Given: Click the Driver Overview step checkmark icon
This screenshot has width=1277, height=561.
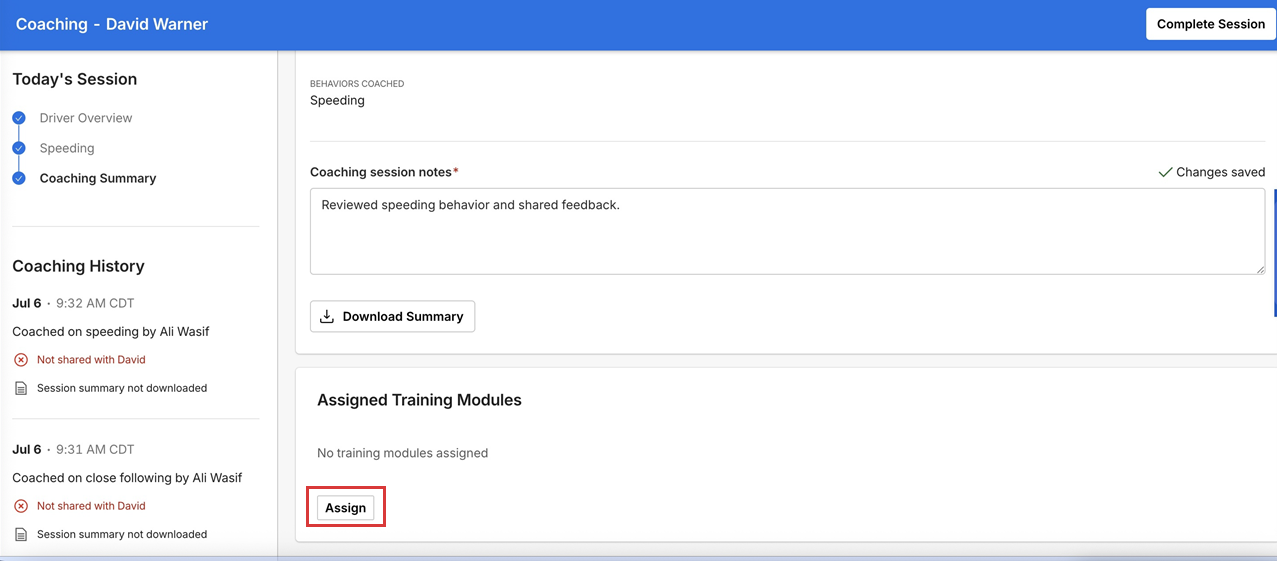Looking at the screenshot, I should click(19, 118).
